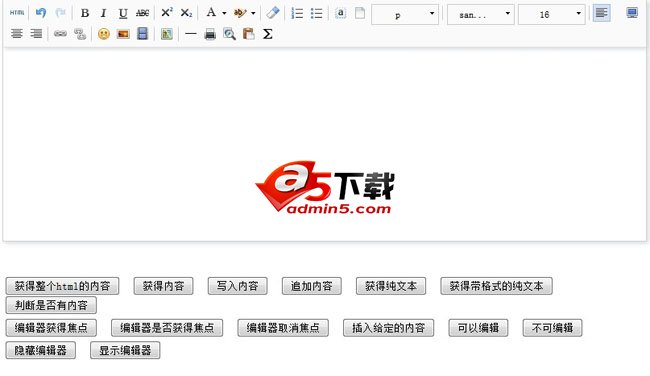Insert a hyperlink with chain icon
The height and width of the screenshot is (376, 650).
click(x=60, y=34)
